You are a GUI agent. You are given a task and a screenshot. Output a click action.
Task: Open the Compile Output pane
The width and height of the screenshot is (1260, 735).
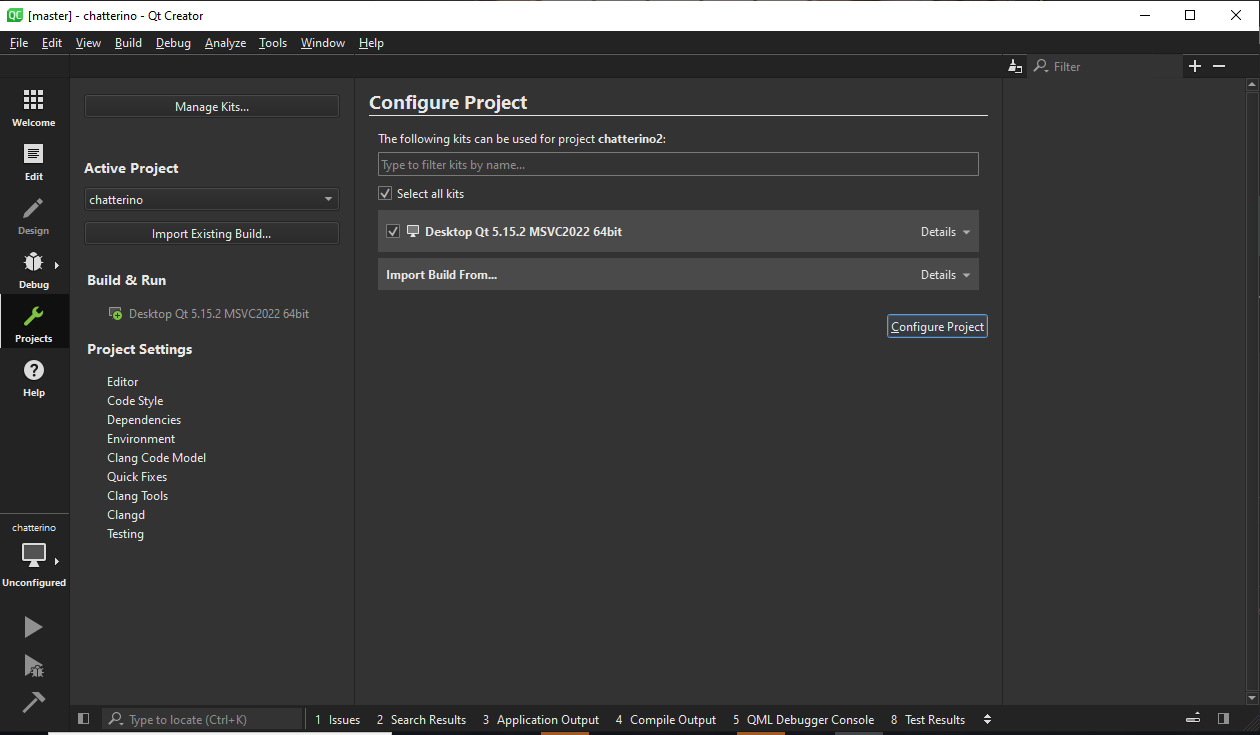pos(666,720)
